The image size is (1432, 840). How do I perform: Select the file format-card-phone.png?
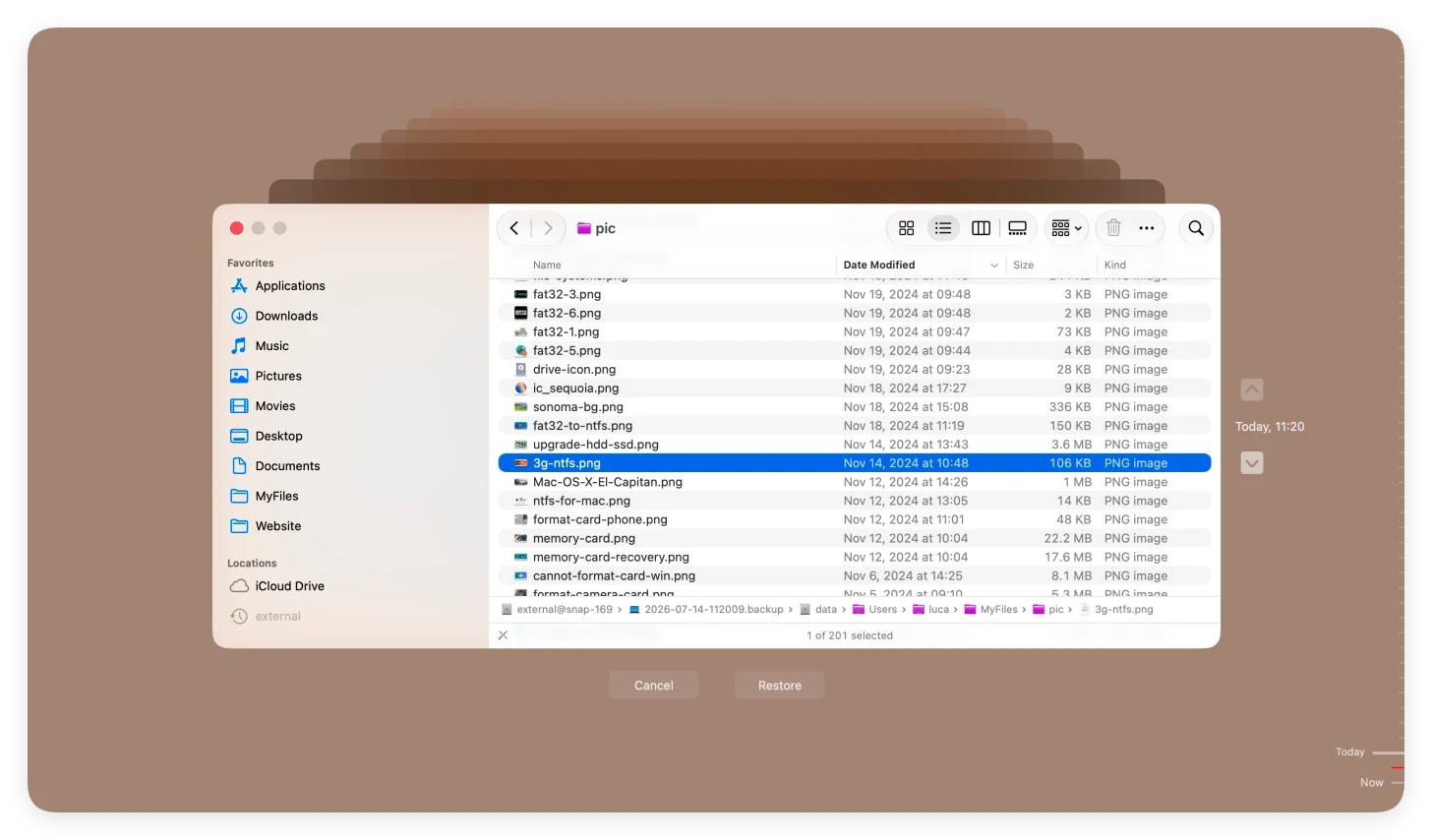[x=854, y=519]
